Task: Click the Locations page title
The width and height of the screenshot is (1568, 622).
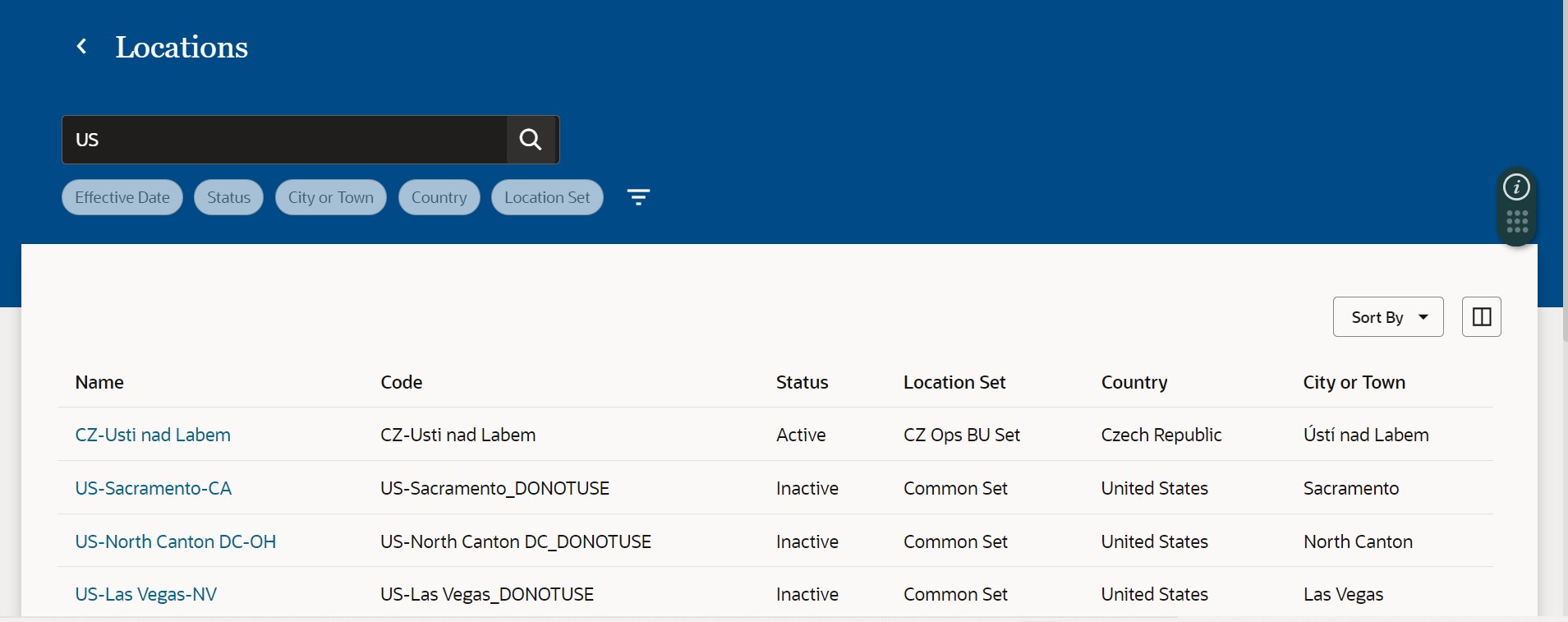Action: point(182,47)
